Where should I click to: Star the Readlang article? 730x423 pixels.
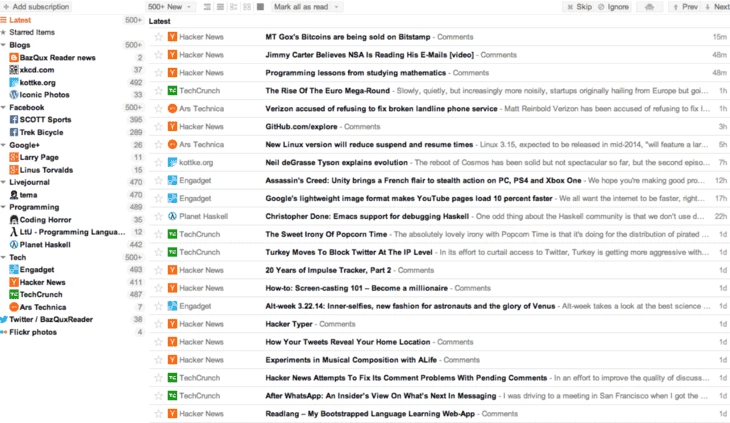click(x=158, y=414)
